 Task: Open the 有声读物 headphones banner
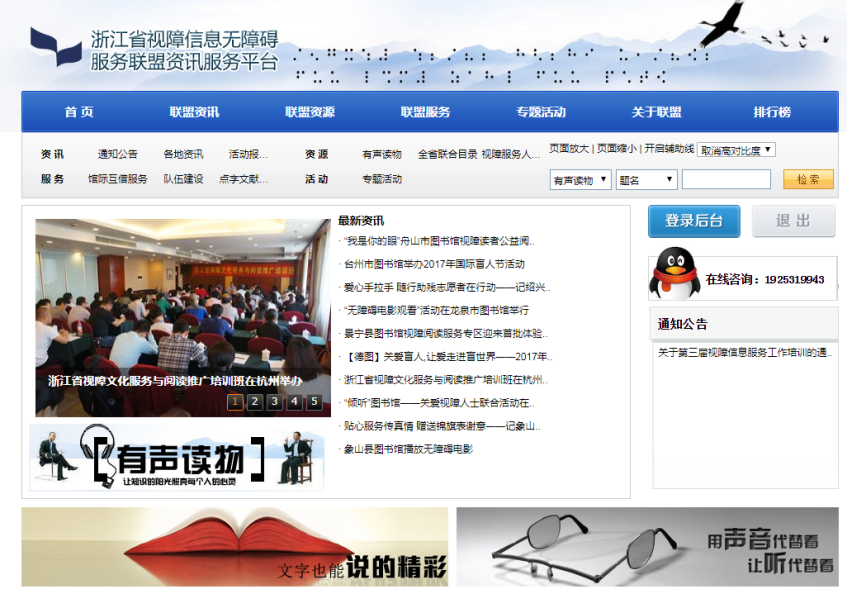176,458
